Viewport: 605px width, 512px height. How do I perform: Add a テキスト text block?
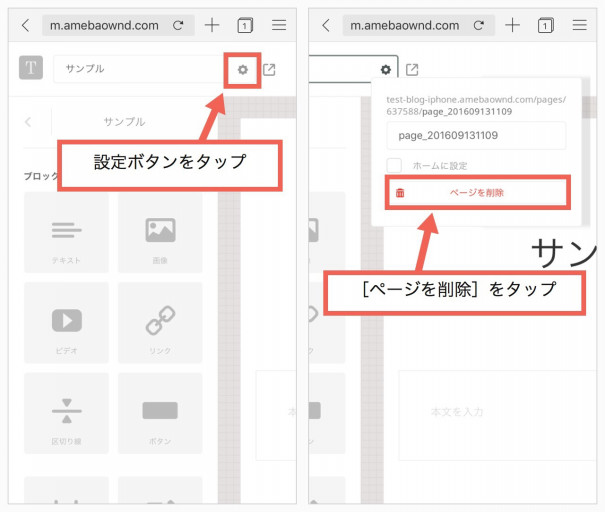tap(66, 233)
